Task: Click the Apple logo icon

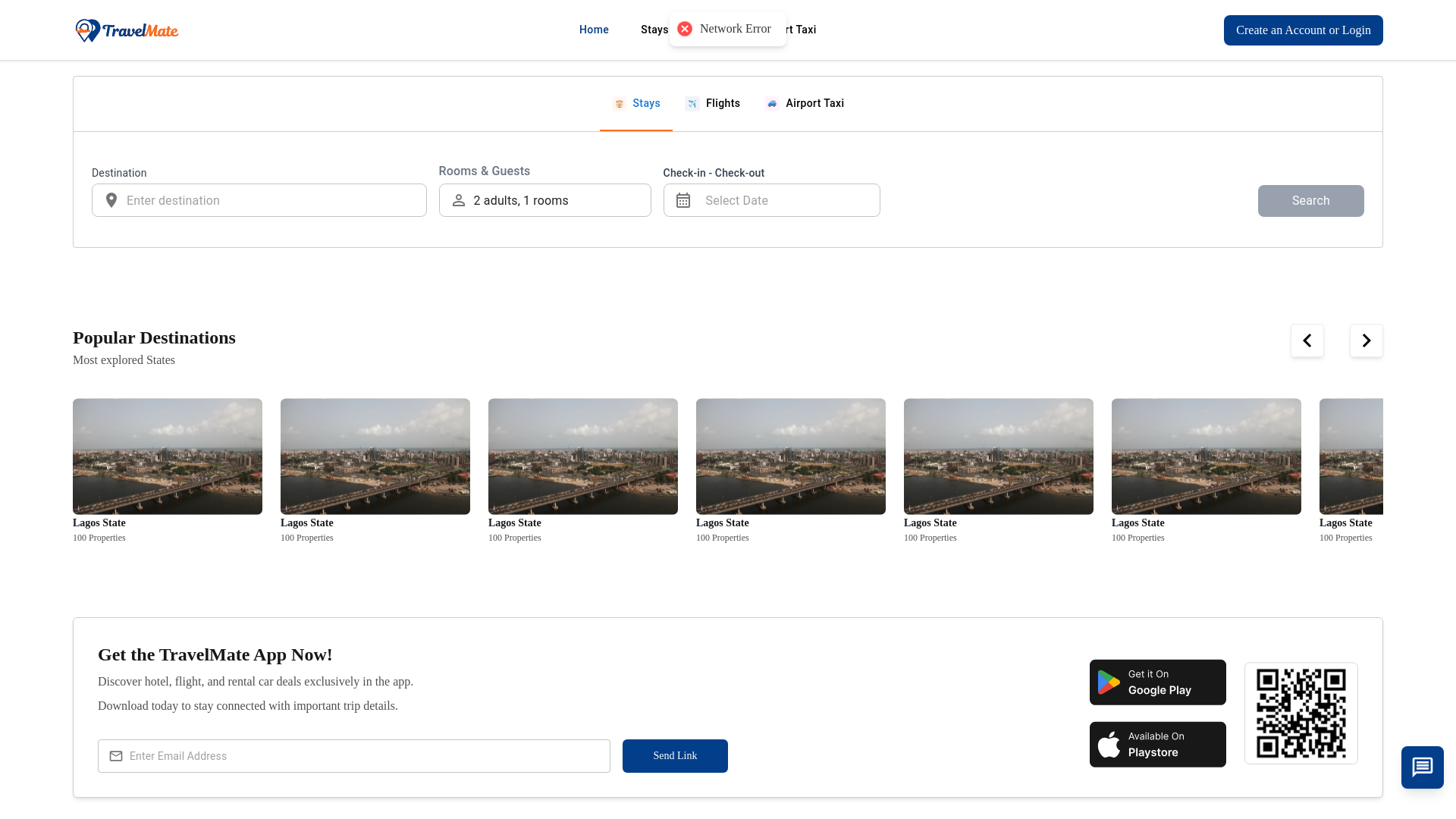Action: pos(1109,745)
